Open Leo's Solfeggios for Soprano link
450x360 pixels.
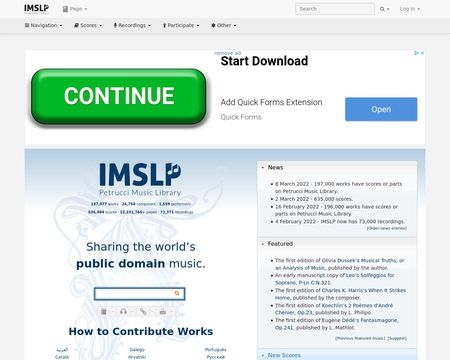(x=335, y=279)
